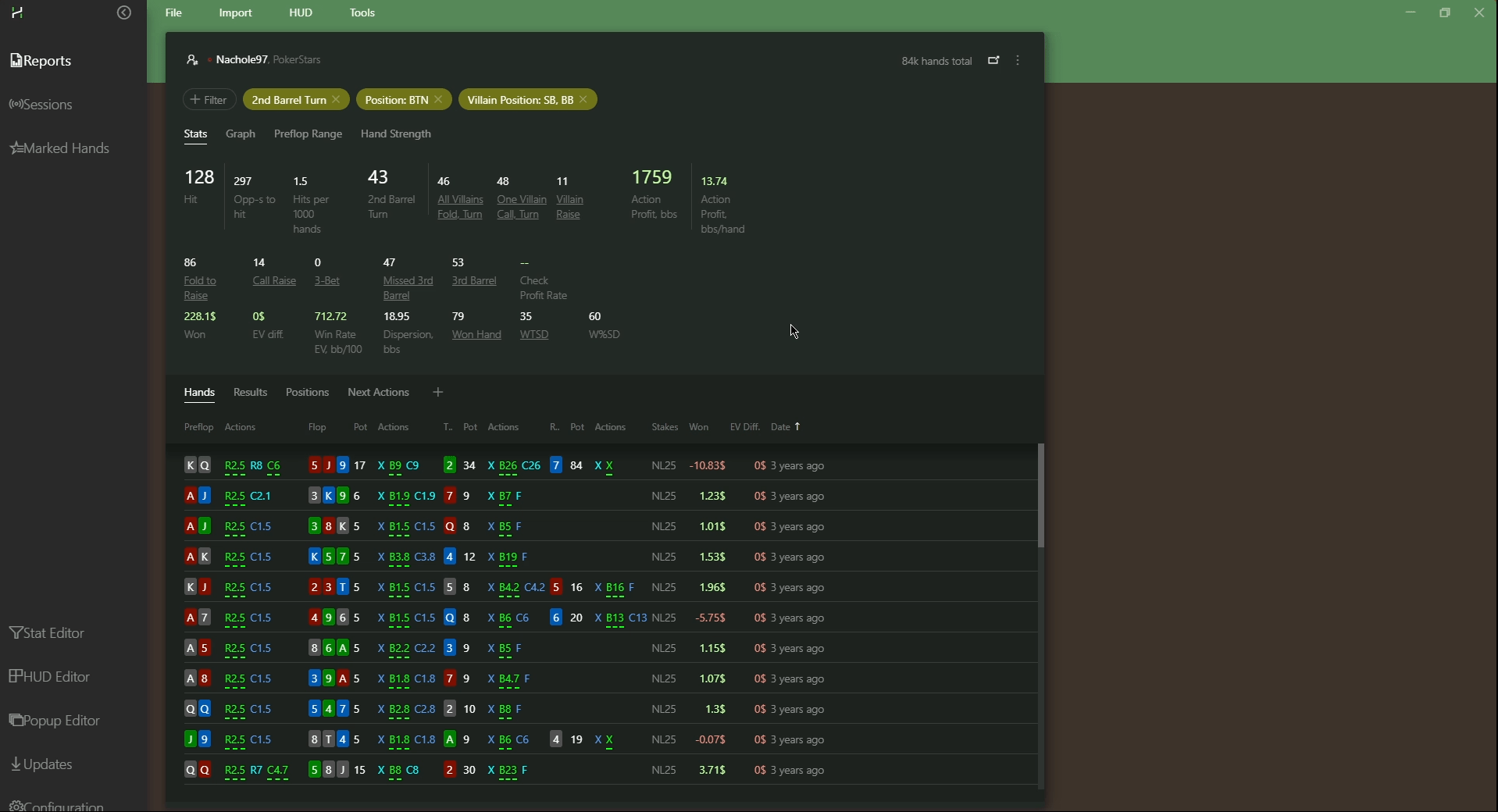Image resolution: width=1498 pixels, height=812 pixels.
Task: Add a new tab with the plus icon
Action: point(438,393)
